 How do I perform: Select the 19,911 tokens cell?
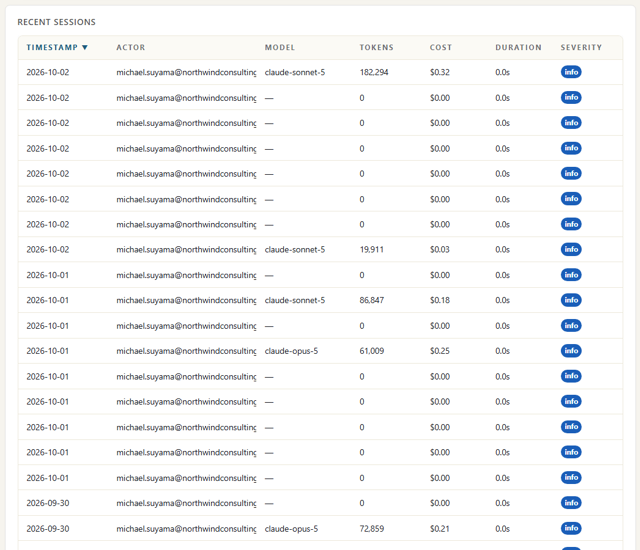pyautogui.click(x=371, y=249)
